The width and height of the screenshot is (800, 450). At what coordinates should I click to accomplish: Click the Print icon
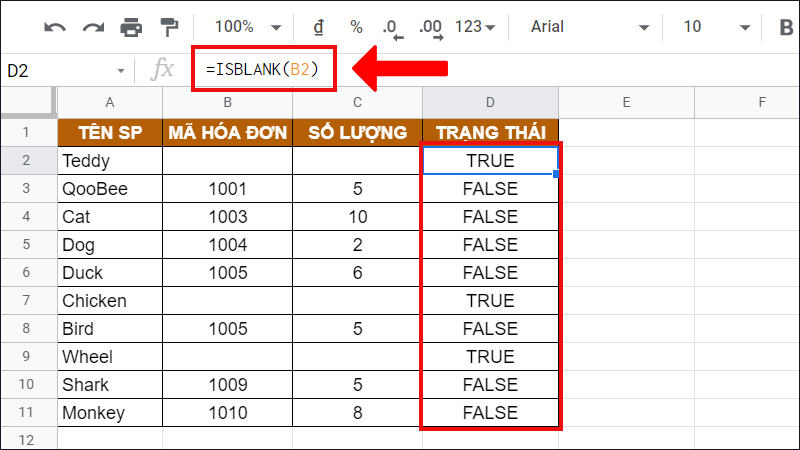tap(131, 27)
